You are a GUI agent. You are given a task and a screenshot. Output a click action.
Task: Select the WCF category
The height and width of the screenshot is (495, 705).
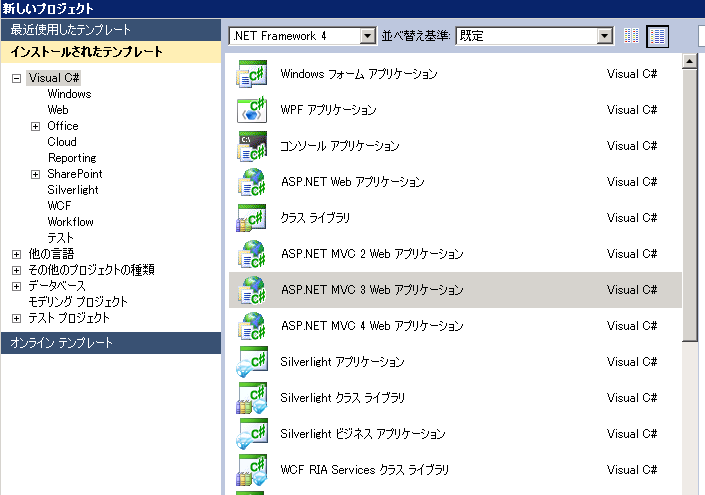[x=59, y=205]
